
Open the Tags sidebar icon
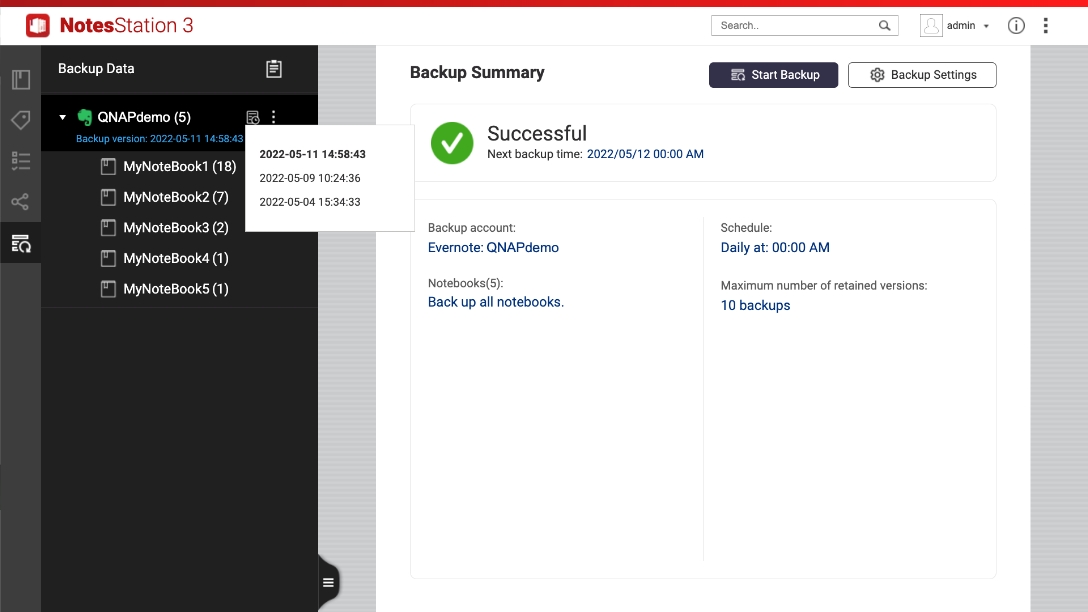click(x=20, y=121)
